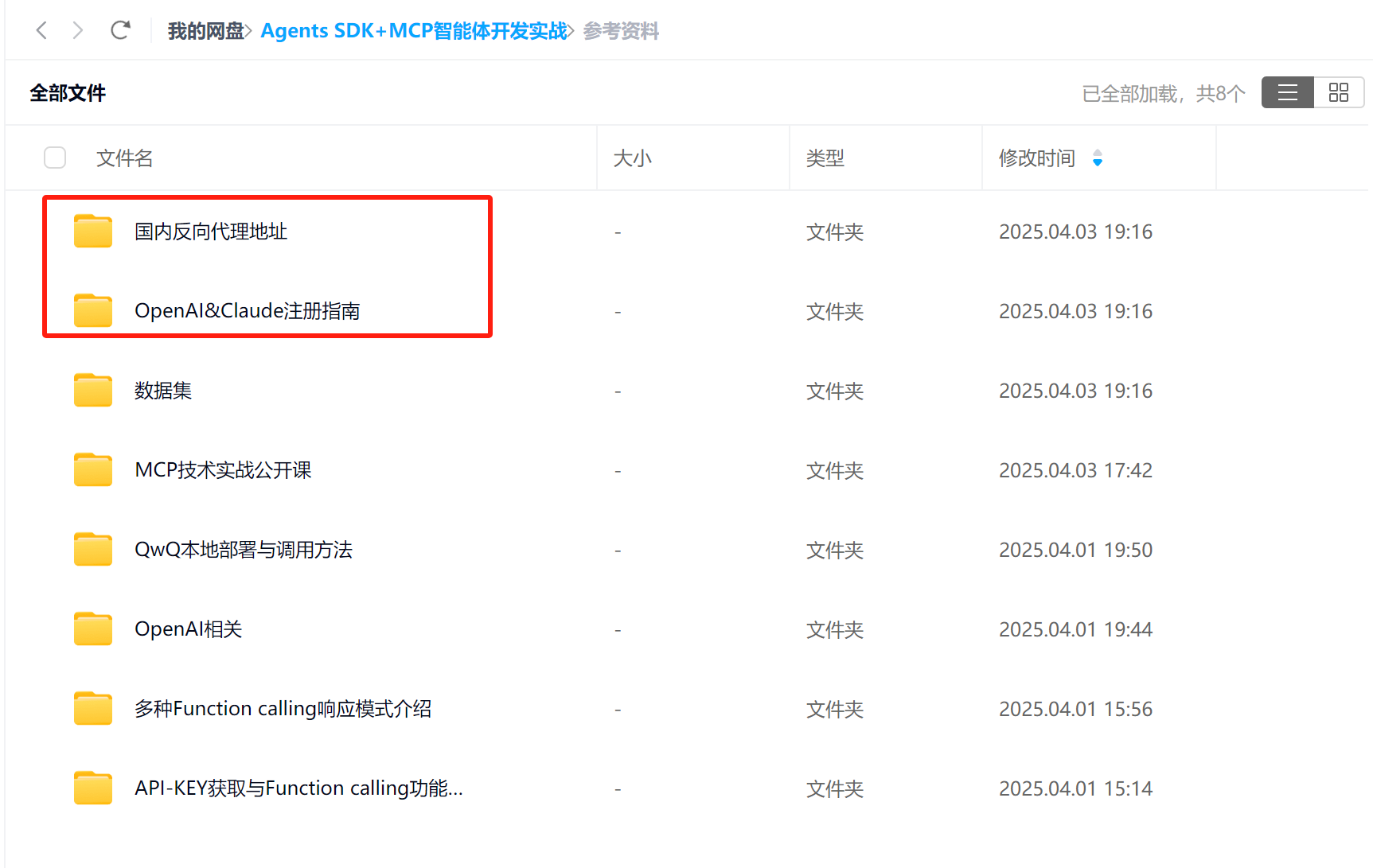This screenshot has height=868, width=1373.
Task: Select API-KEY获取与Function calling功能... folder name
Action: pyautogui.click(x=298, y=788)
